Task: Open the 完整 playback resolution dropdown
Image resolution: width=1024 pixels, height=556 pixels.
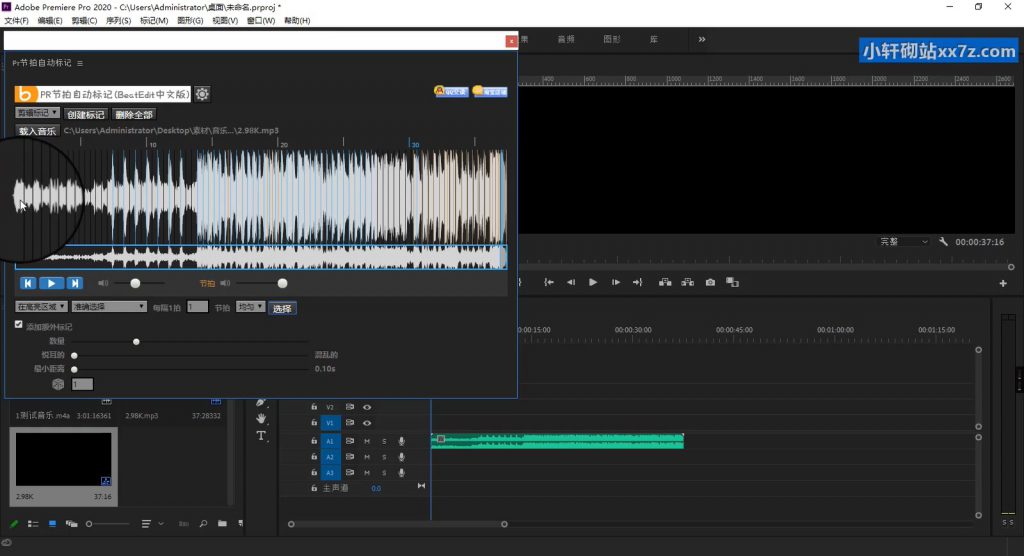Action: (904, 242)
